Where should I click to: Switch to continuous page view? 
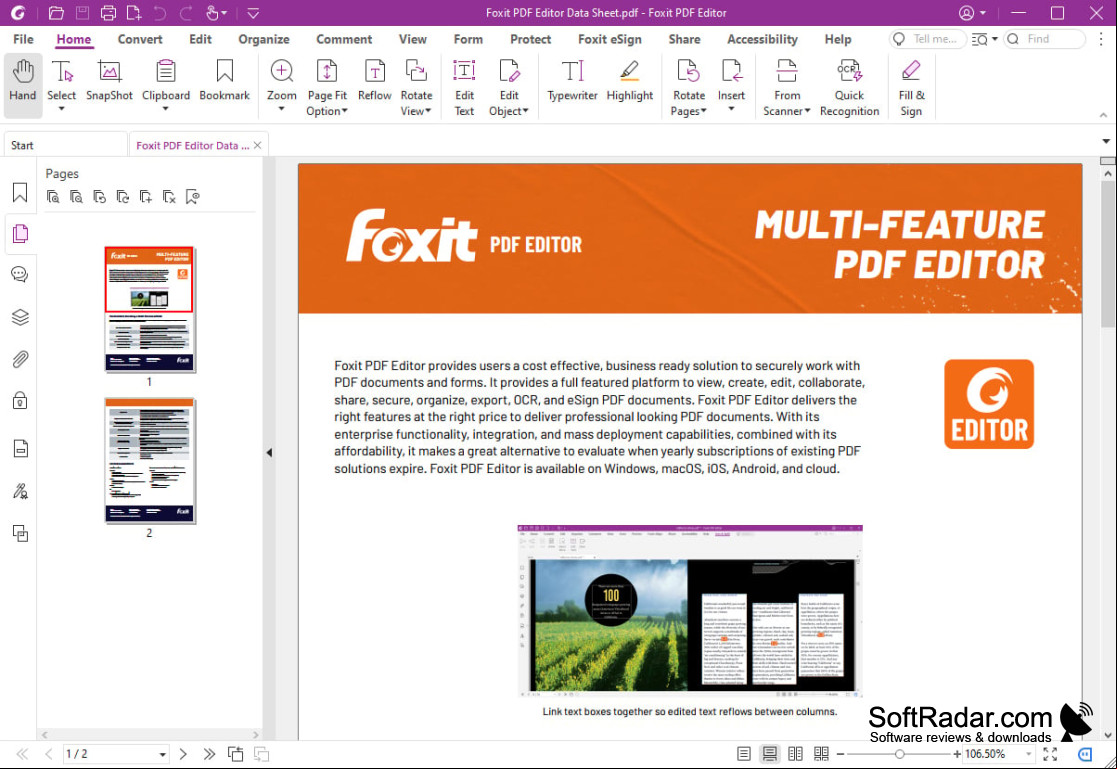click(x=770, y=754)
